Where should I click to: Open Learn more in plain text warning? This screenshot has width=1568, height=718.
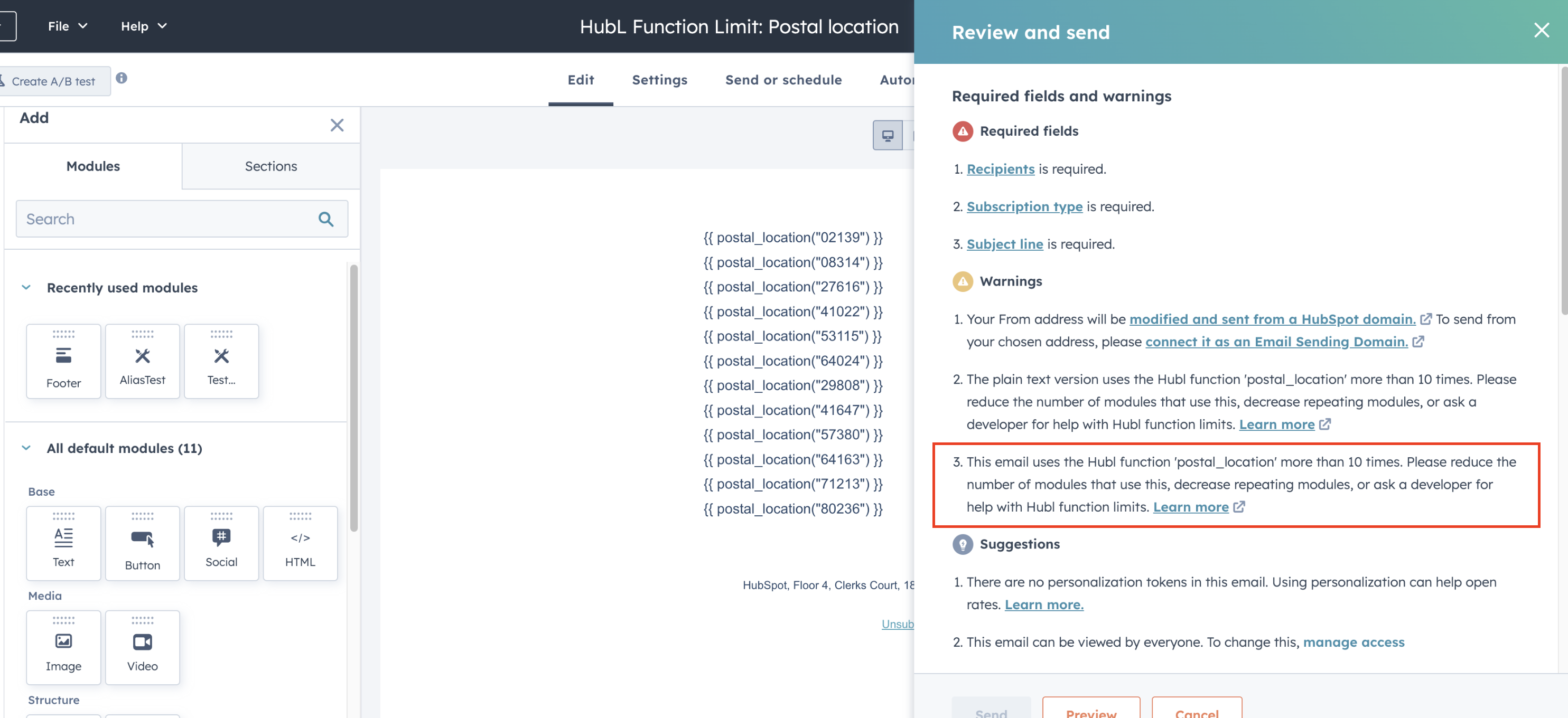[1276, 424]
